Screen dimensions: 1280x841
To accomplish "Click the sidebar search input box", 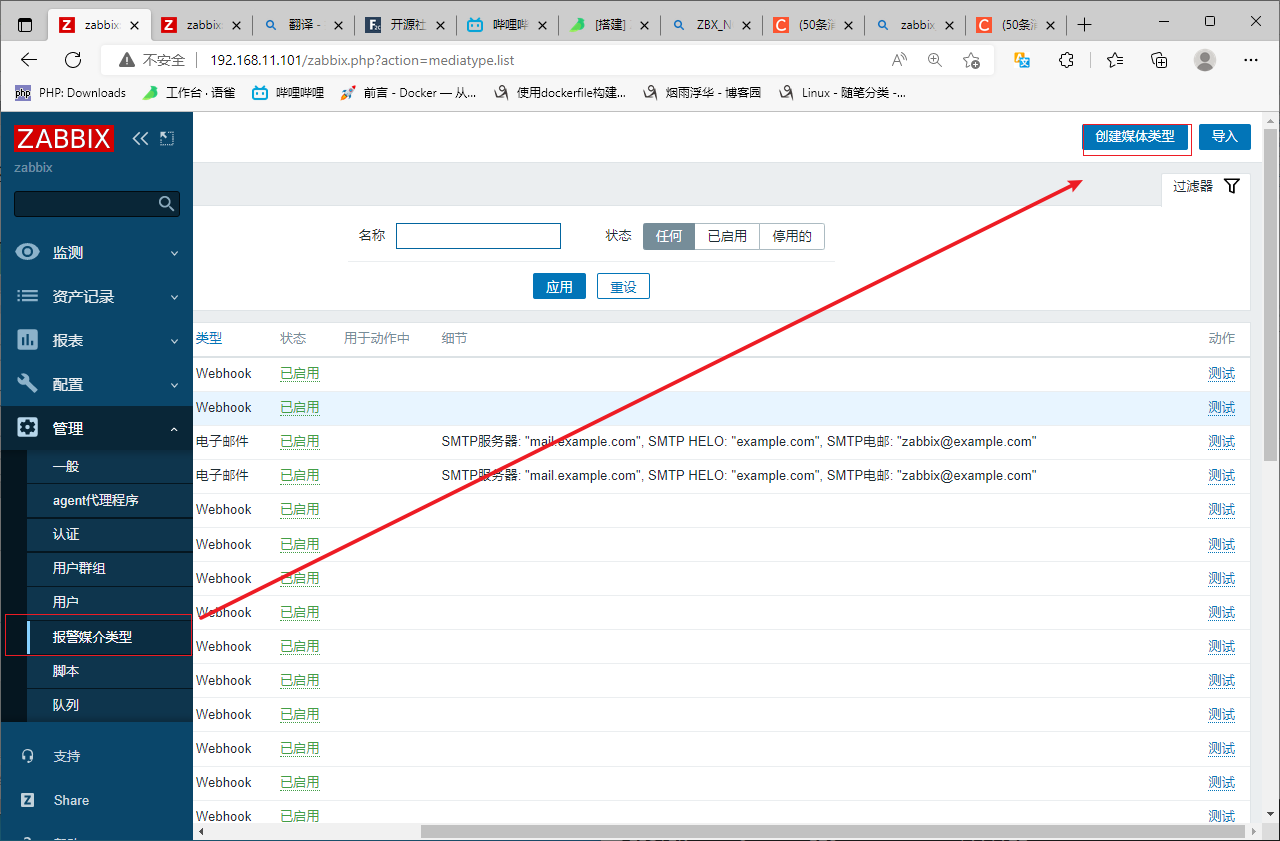I will pyautogui.click(x=97, y=204).
